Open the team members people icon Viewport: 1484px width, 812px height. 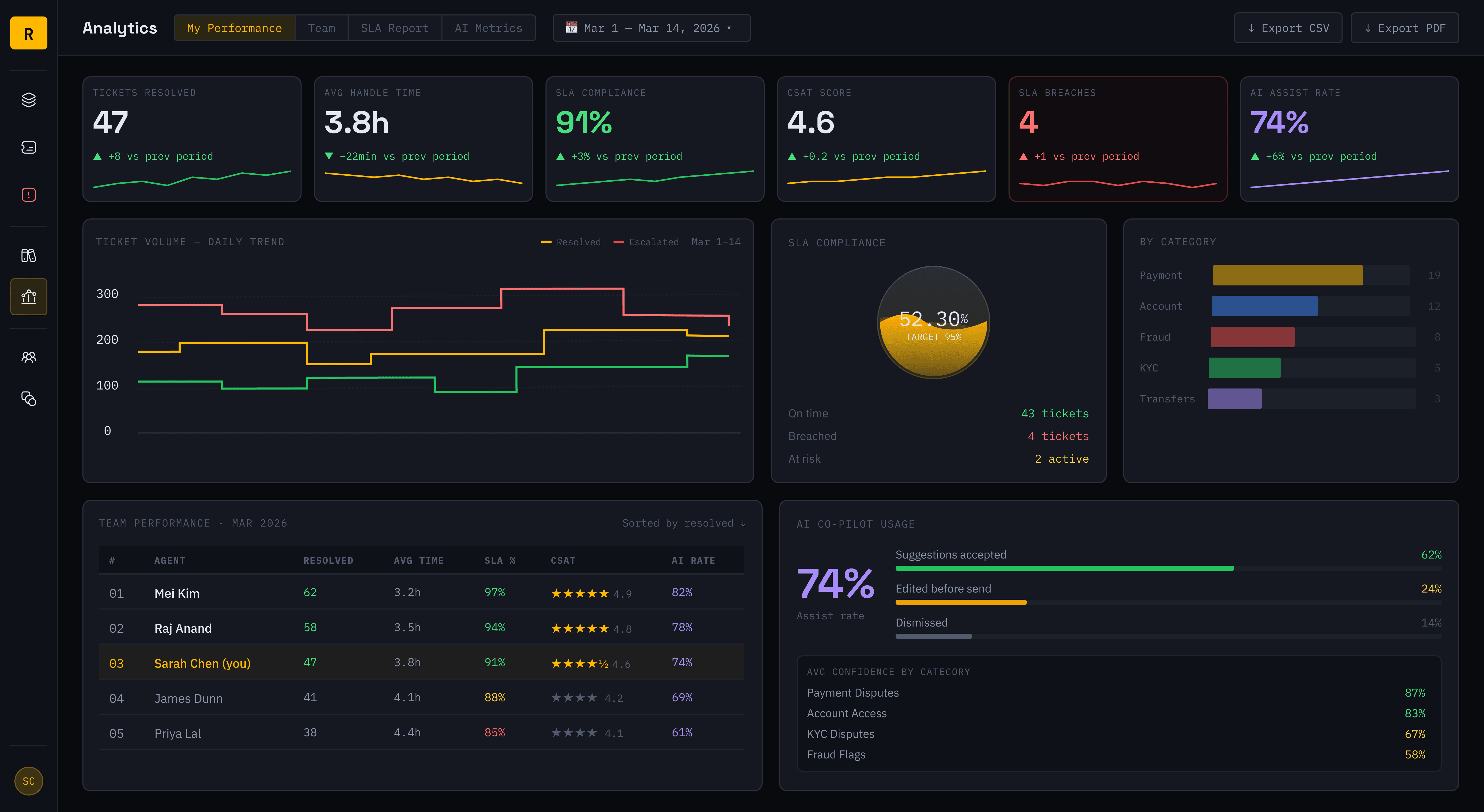[x=29, y=357]
